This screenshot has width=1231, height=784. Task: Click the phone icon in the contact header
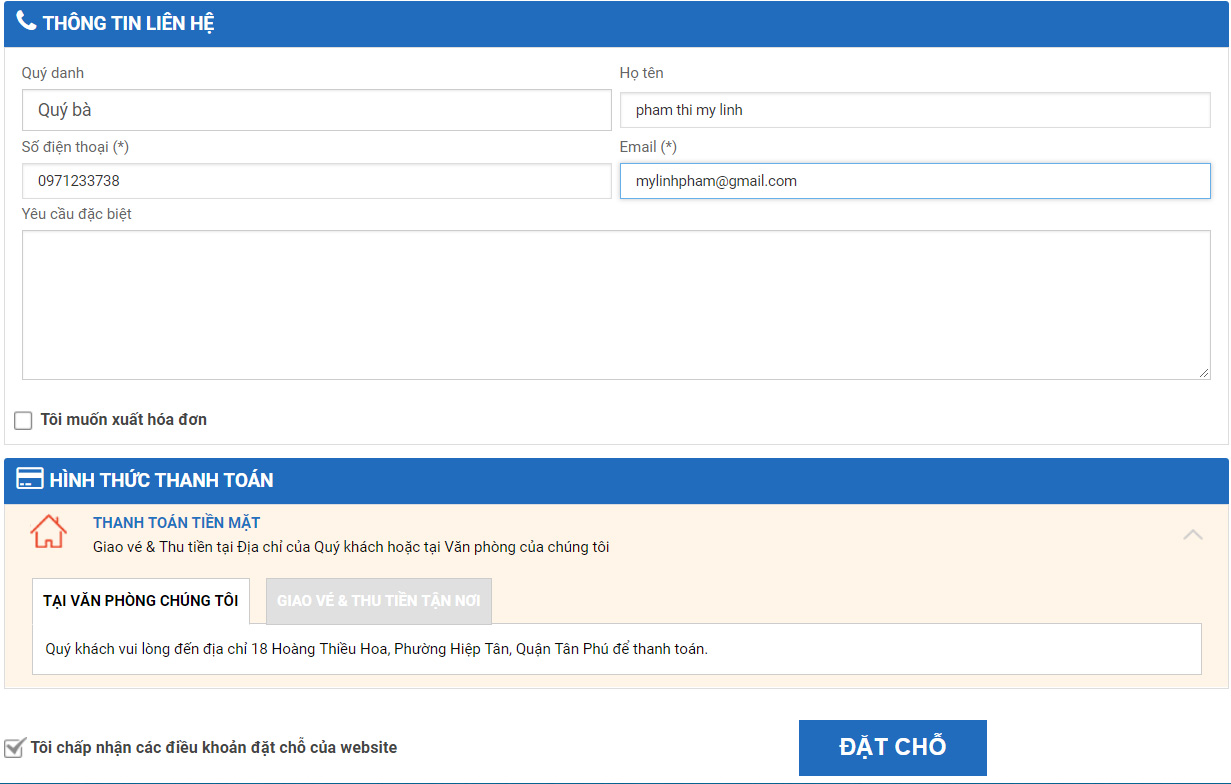pos(27,21)
